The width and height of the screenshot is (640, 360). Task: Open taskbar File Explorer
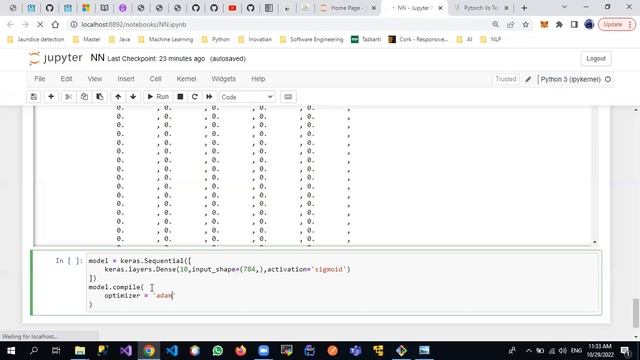point(80,351)
